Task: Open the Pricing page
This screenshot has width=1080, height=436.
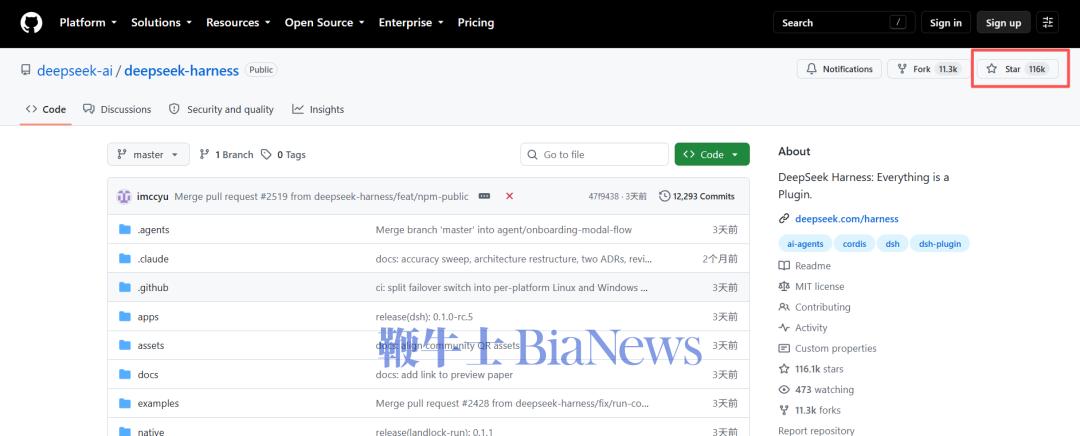Action: pyautogui.click(x=476, y=23)
